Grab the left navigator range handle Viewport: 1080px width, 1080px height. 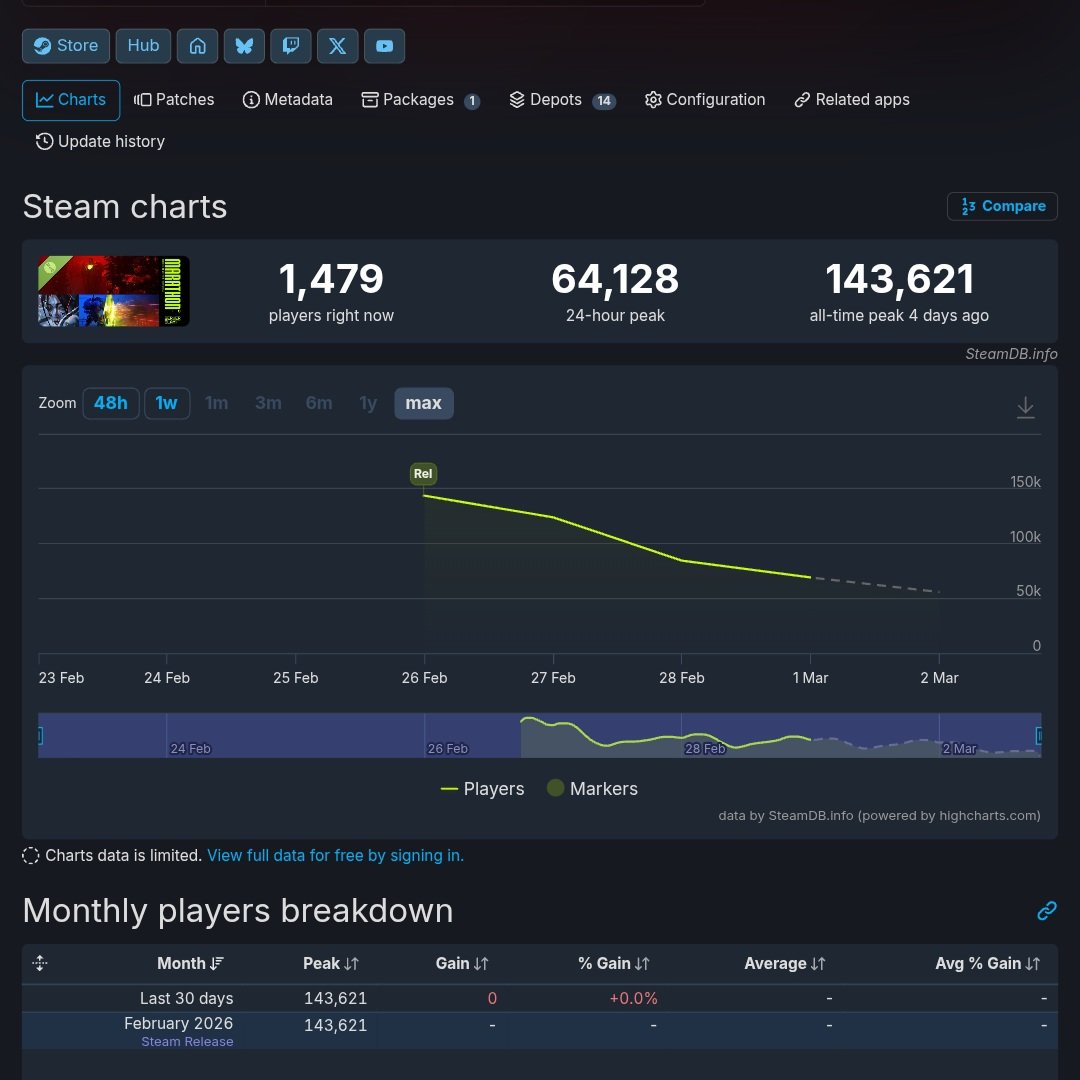coord(40,736)
